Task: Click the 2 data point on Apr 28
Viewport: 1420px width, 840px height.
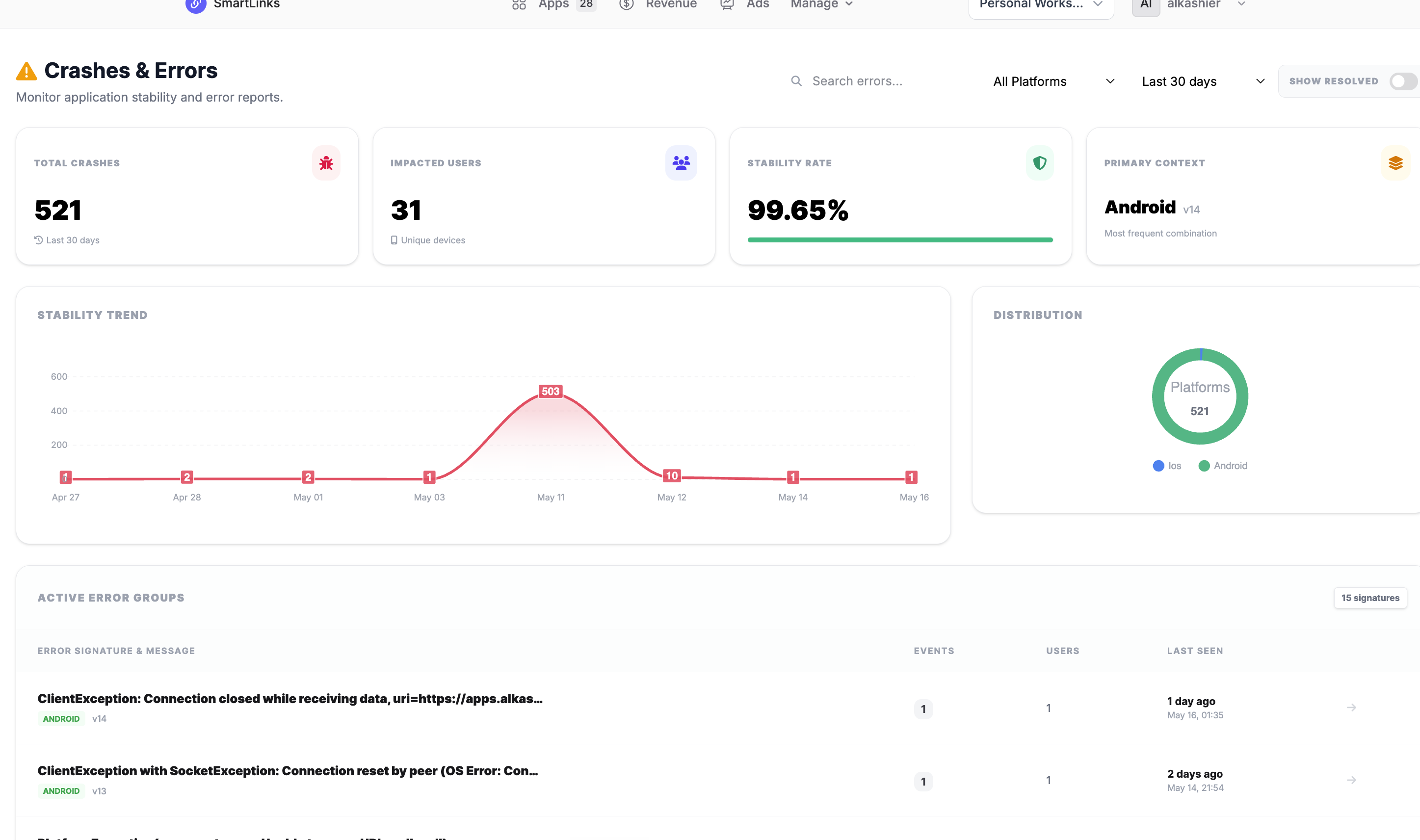Action: tap(187, 477)
